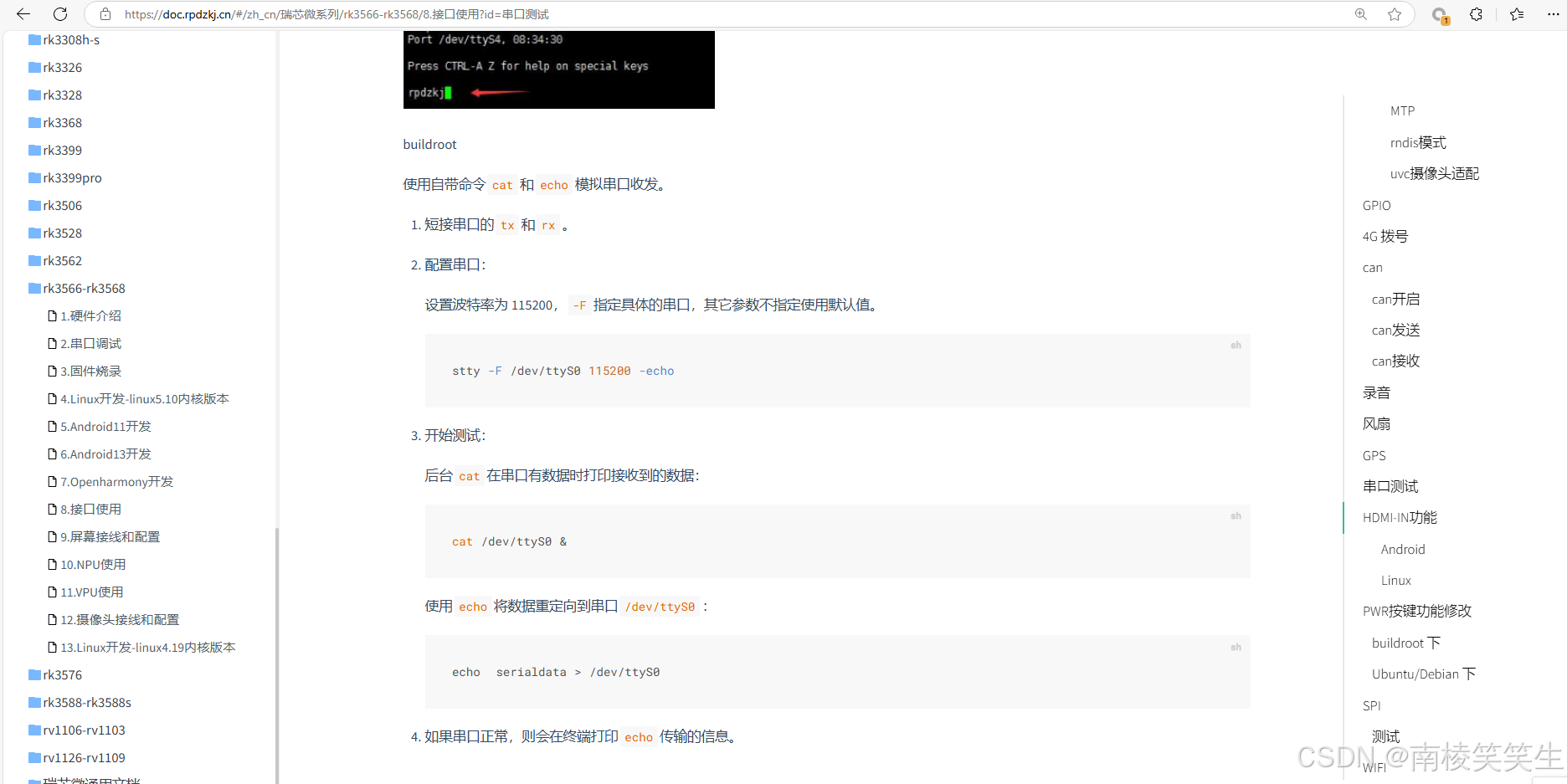View site info via the lock icon
Screen dimensions: 1567x784
105,14
